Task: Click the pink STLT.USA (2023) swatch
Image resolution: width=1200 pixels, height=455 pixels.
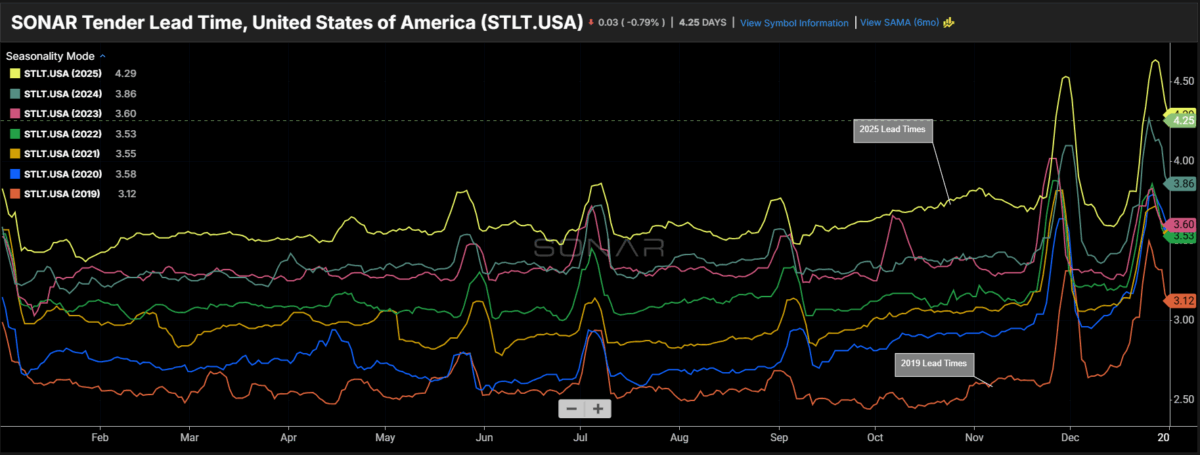Action: (x=15, y=114)
